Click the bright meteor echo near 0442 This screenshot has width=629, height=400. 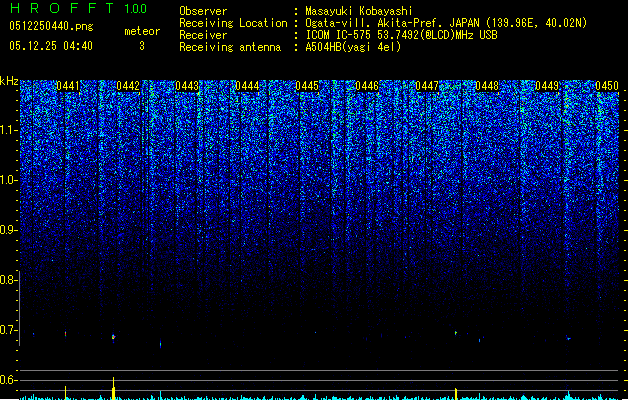(114, 337)
